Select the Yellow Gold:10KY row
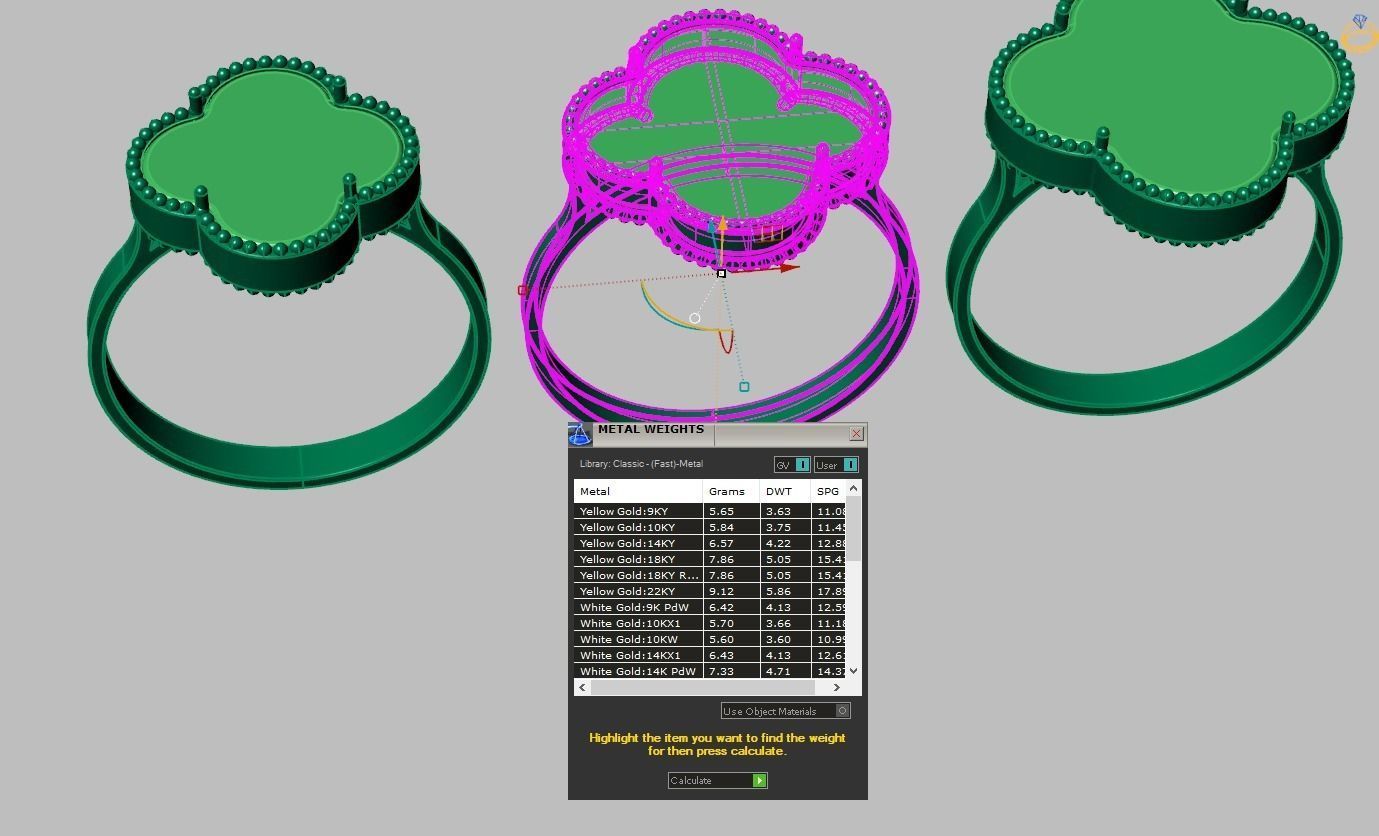This screenshot has width=1379, height=836. 710,527
